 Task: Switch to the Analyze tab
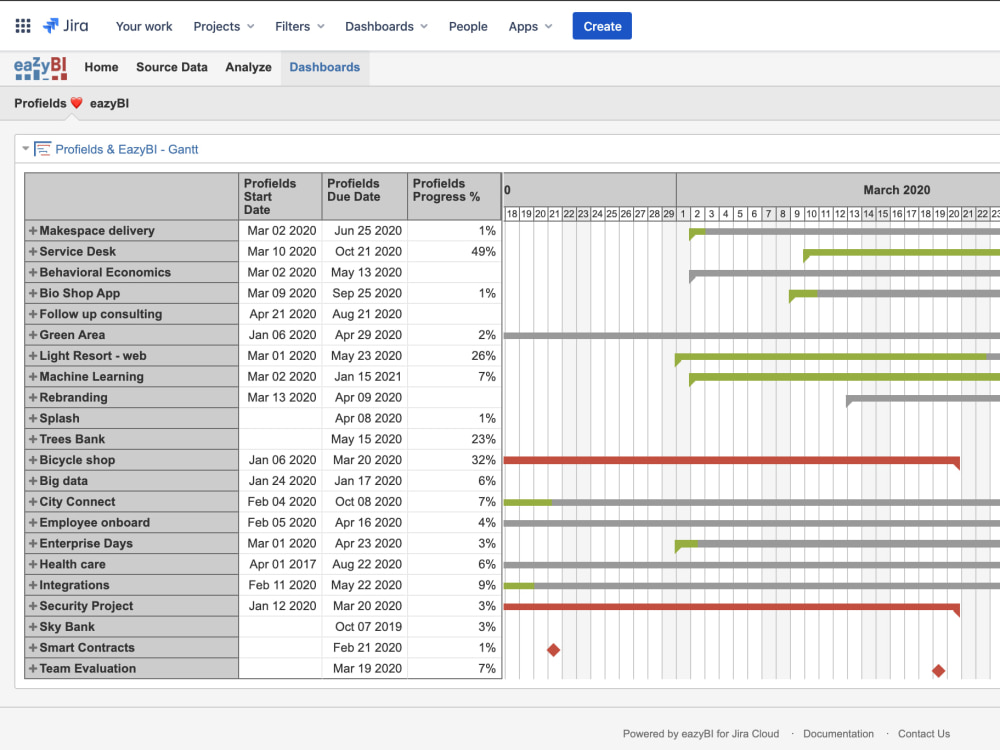(248, 67)
